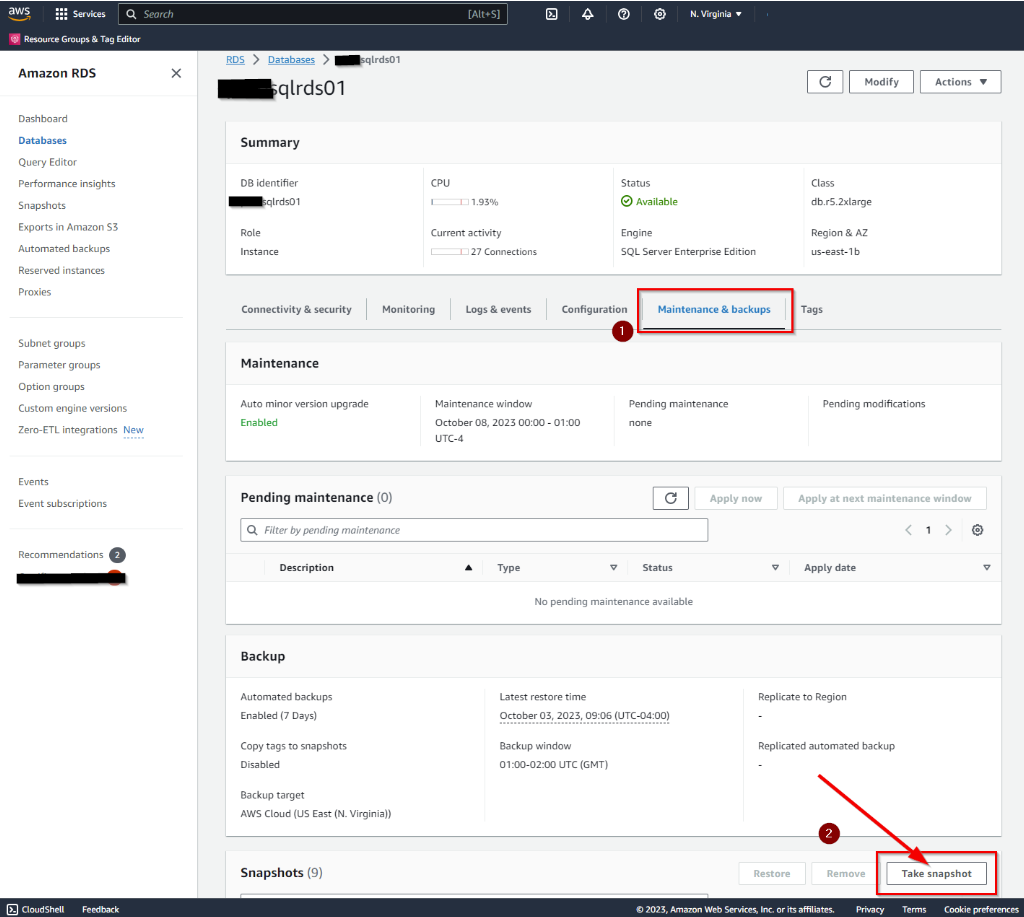
Task: Open the Privacy footer link
Action: click(x=870, y=909)
